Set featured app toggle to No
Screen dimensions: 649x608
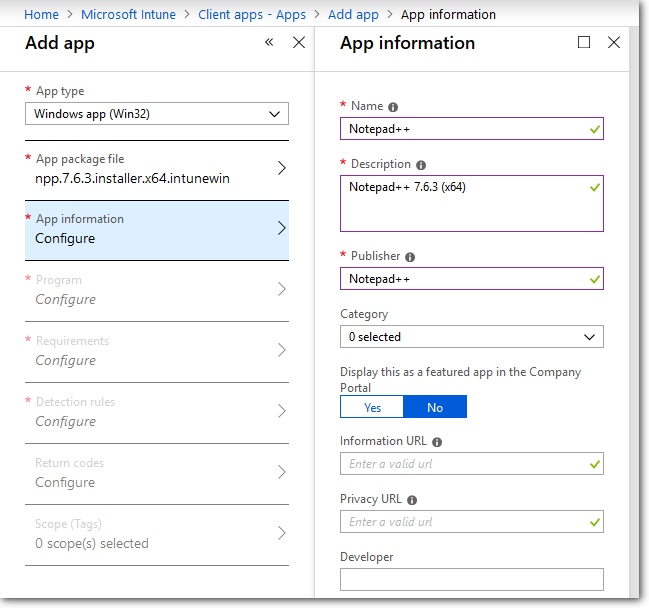click(435, 407)
